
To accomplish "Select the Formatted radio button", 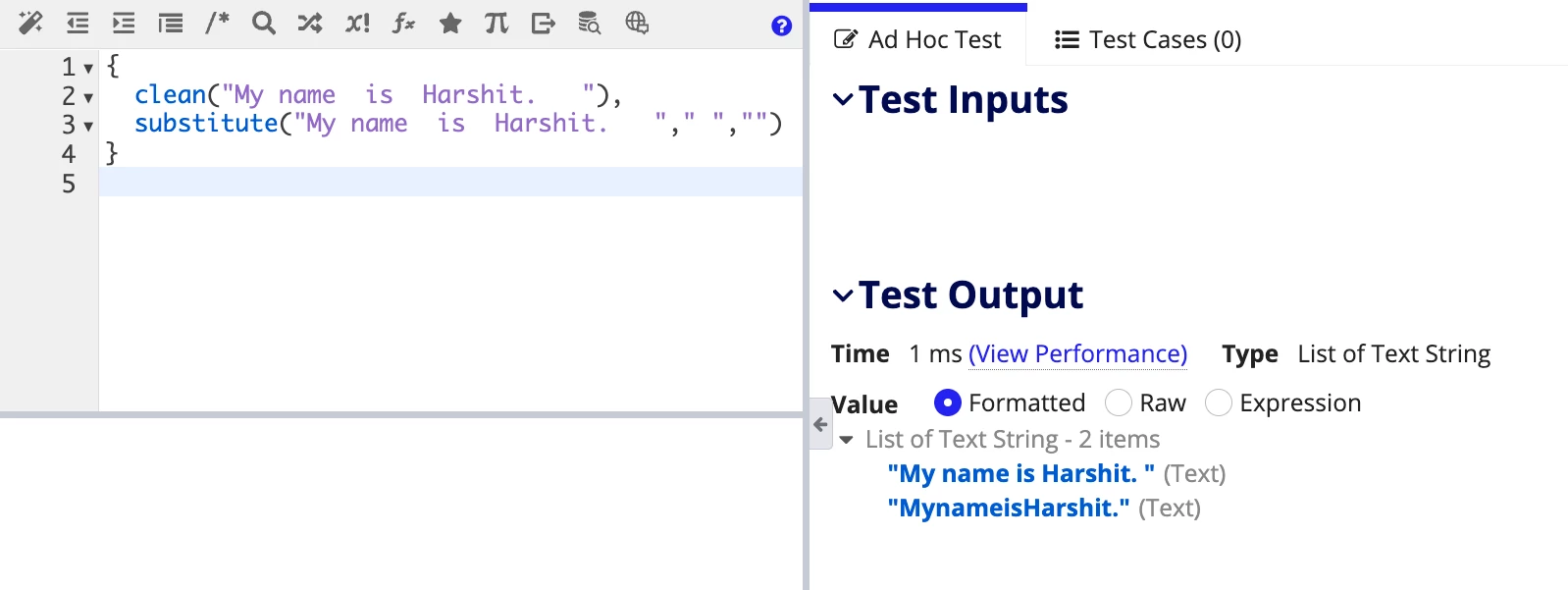I will 947,402.
